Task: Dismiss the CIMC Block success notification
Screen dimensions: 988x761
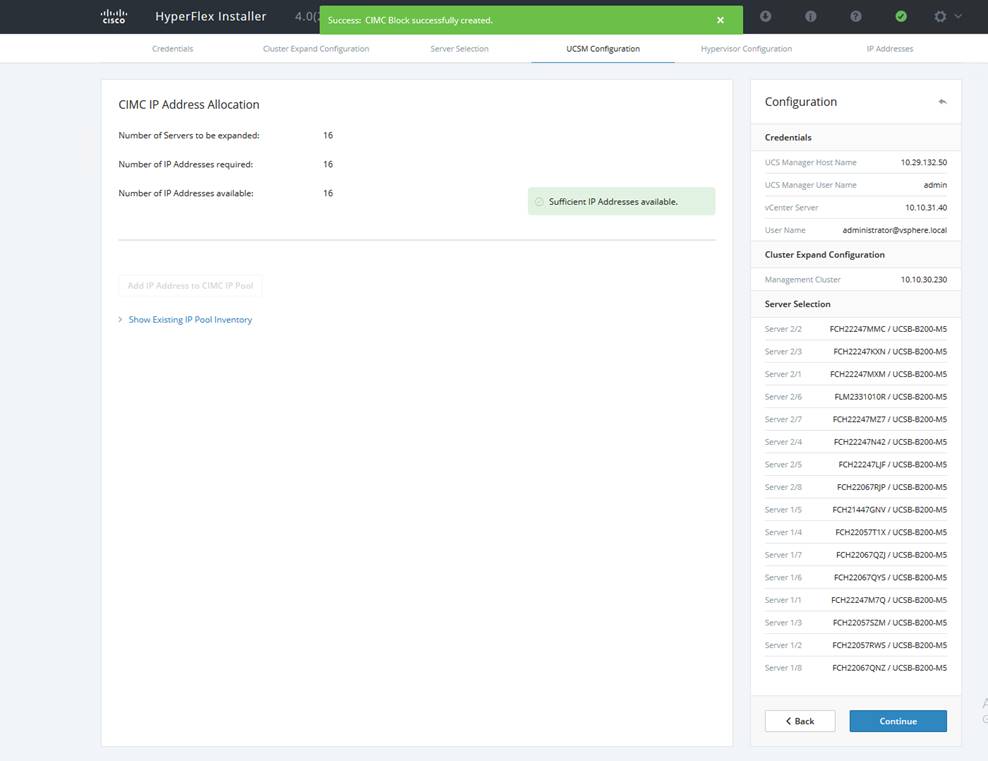Action: [720, 20]
